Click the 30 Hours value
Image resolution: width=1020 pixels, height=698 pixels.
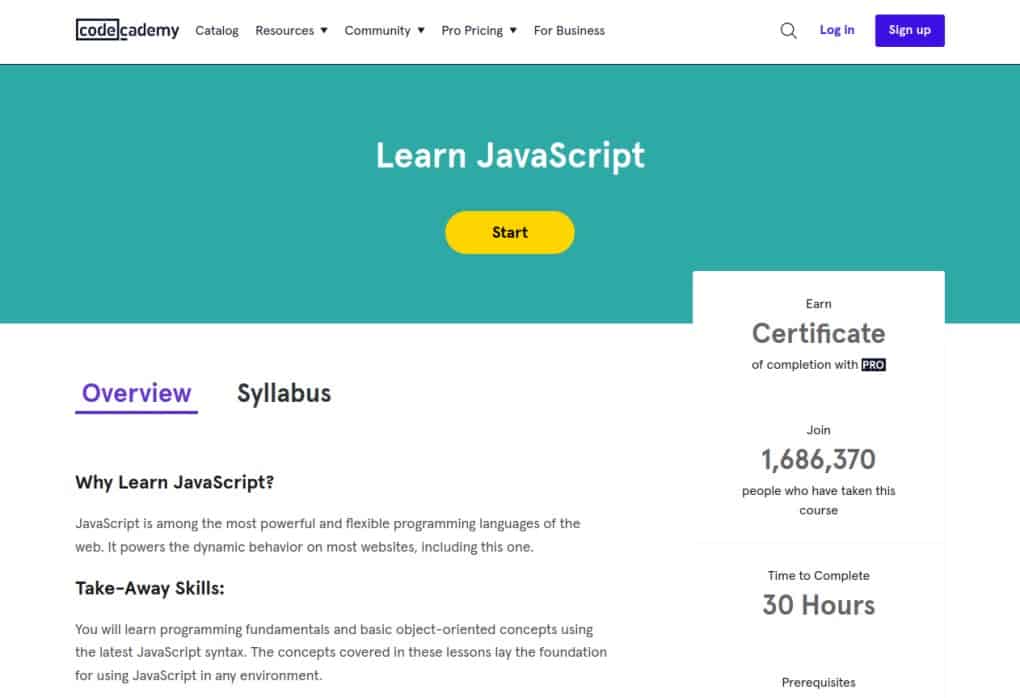[818, 605]
